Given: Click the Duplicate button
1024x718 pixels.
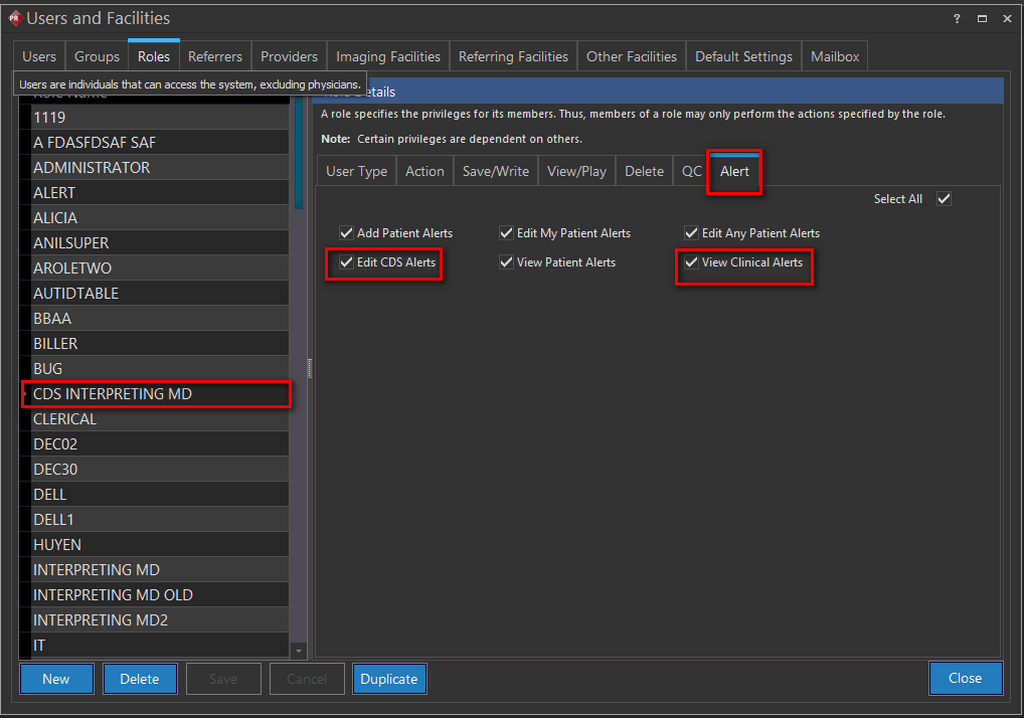Looking at the screenshot, I should pyautogui.click(x=389, y=678).
